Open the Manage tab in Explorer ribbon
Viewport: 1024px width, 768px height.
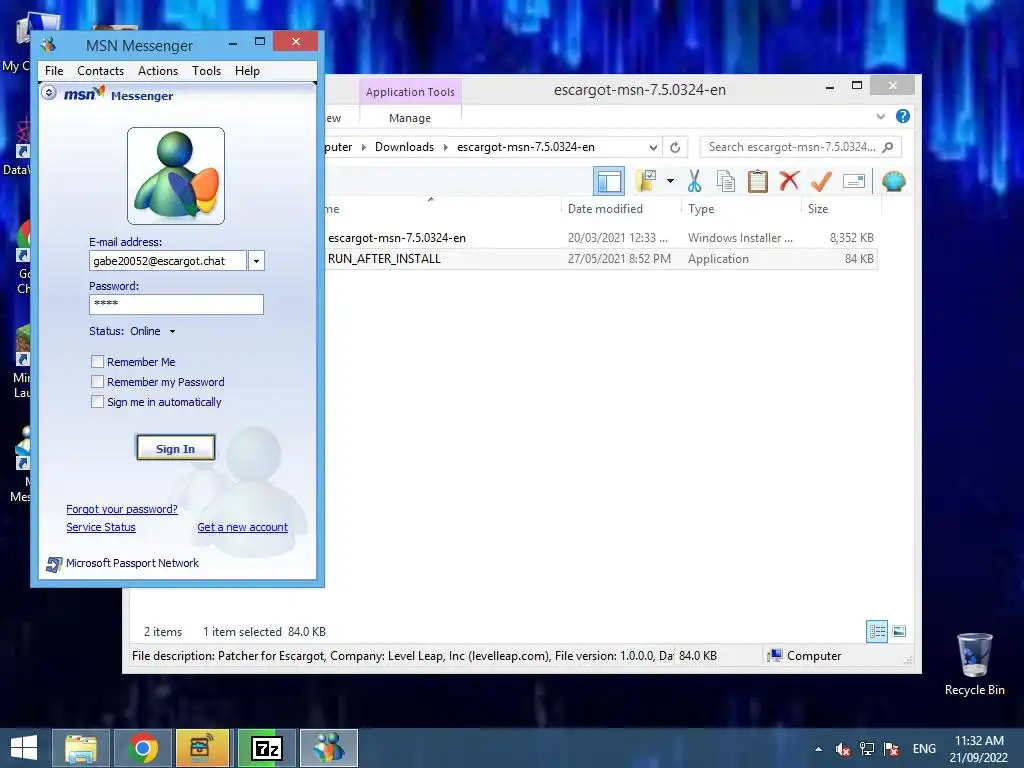pos(409,118)
